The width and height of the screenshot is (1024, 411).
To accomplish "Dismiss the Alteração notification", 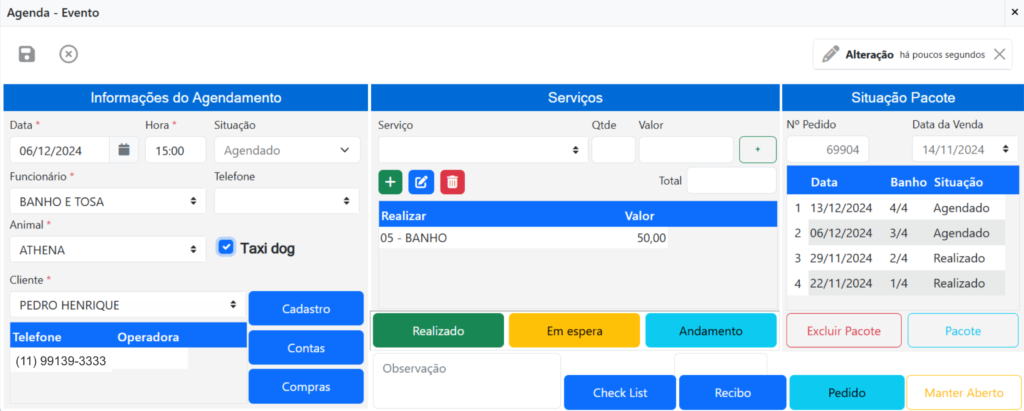I will pos(999,55).
